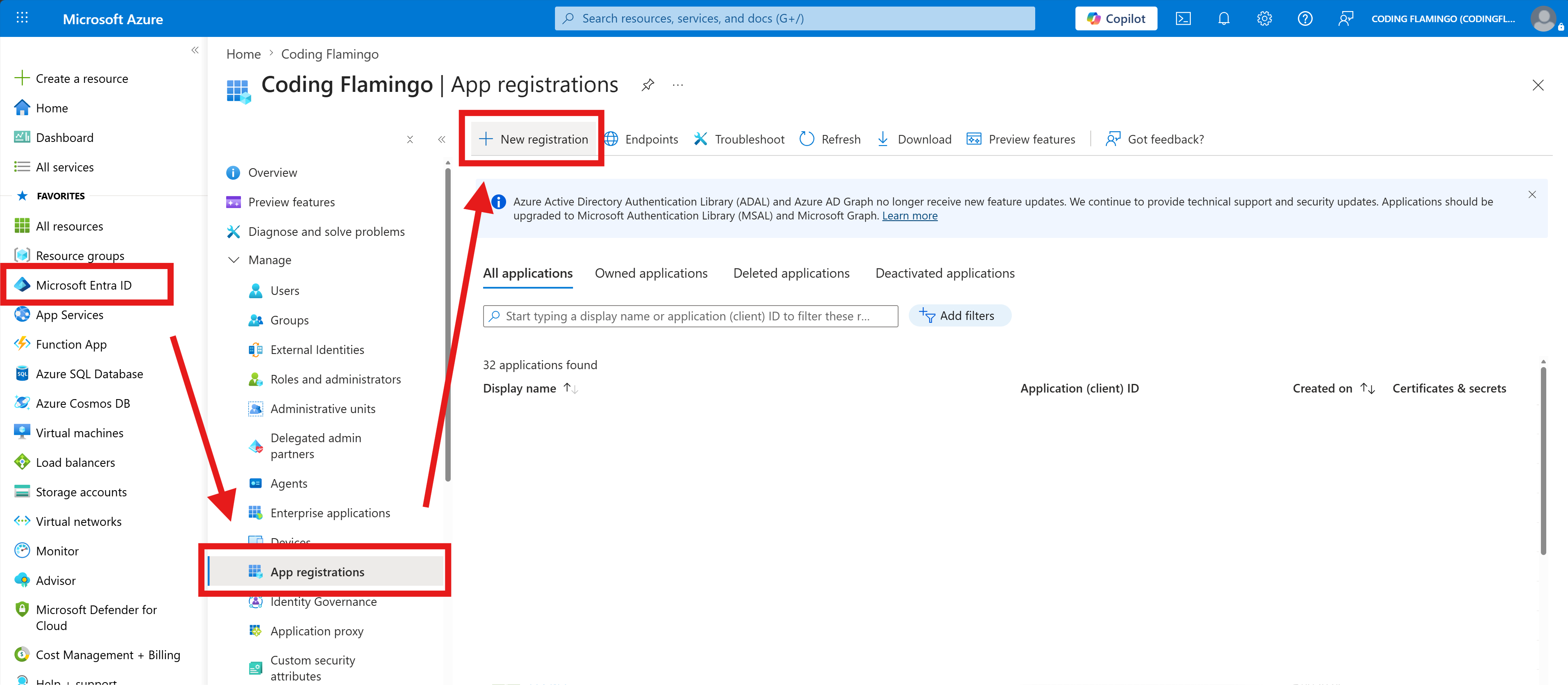Collapse the left portal navigation

coord(195,50)
